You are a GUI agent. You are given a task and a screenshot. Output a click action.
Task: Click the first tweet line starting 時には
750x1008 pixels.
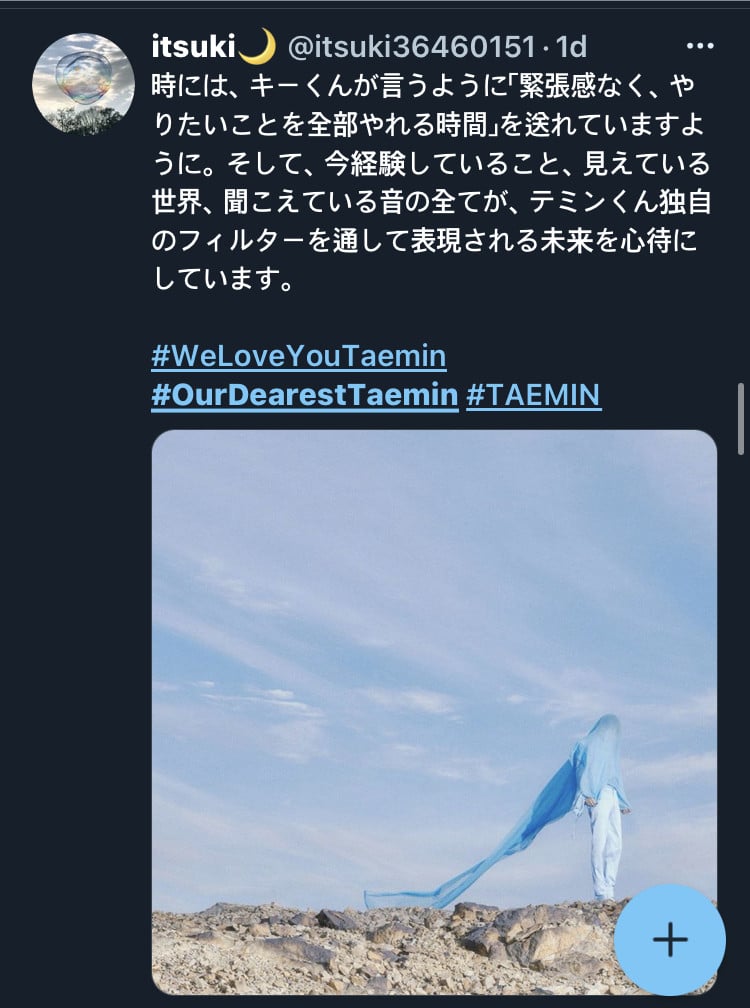pyautogui.click(x=422, y=86)
